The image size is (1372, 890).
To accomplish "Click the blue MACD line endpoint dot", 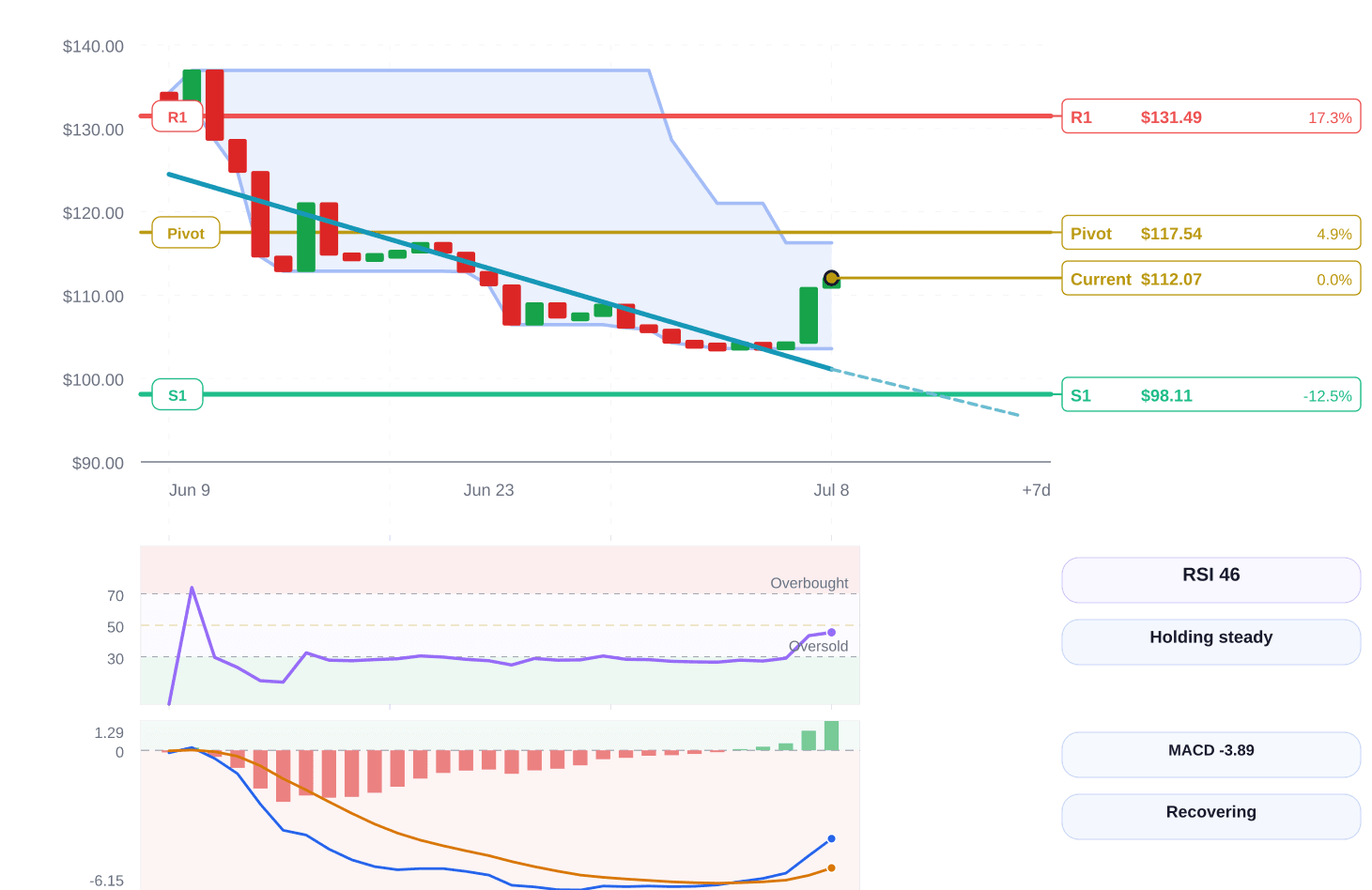I will [831, 838].
